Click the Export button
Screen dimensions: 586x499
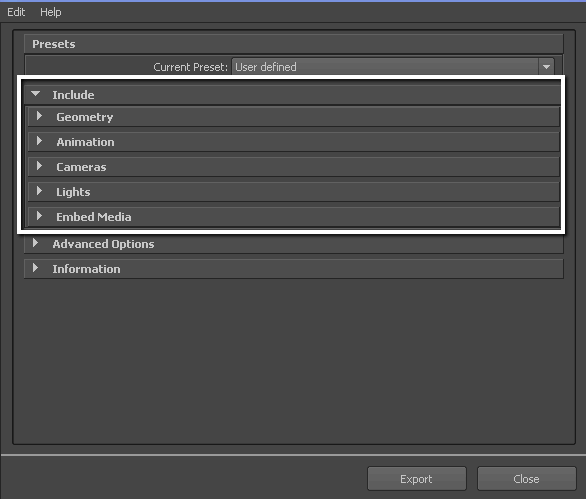(x=417, y=478)
